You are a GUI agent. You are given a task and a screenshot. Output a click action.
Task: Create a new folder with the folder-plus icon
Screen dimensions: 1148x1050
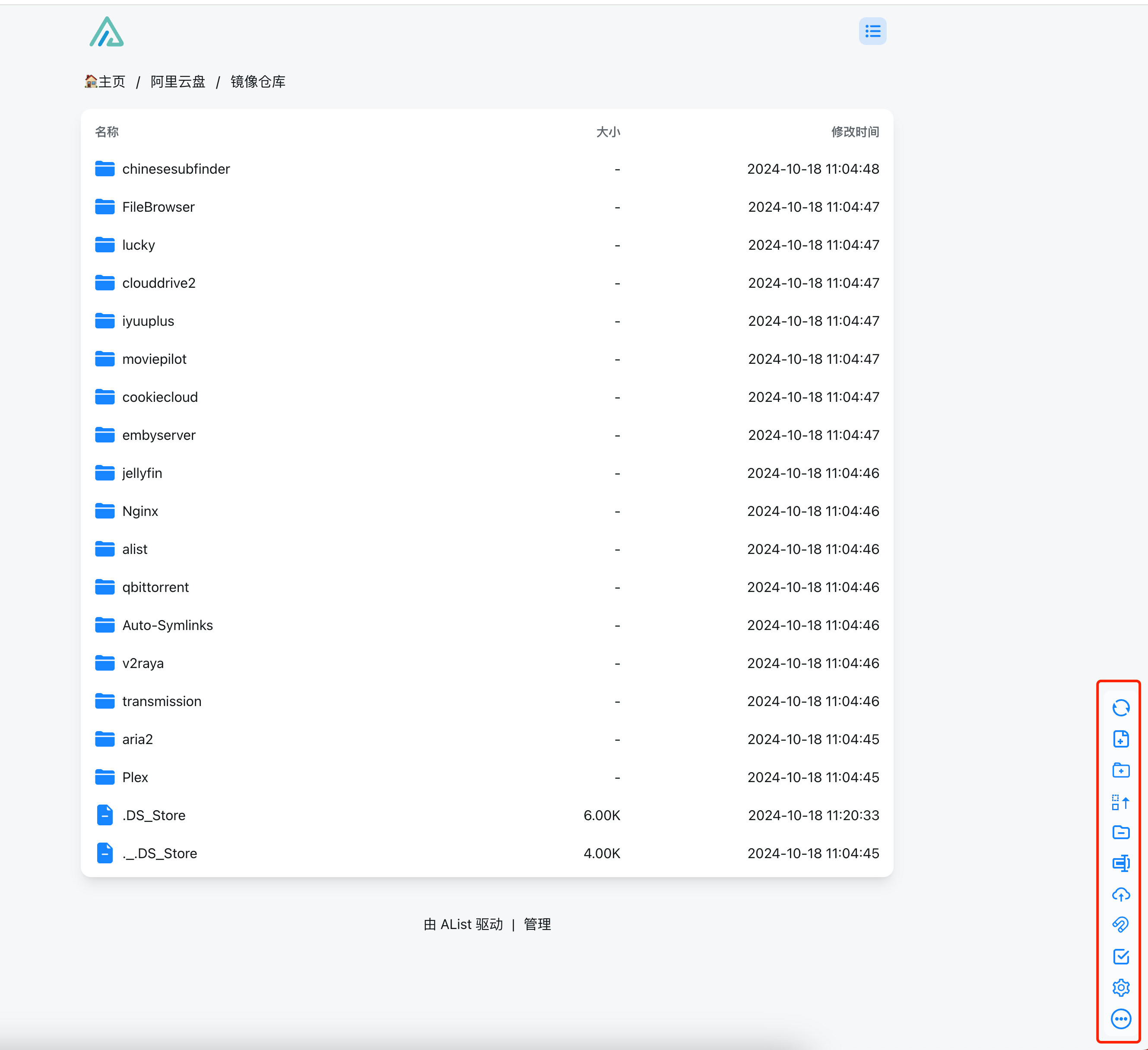point(1121,770)
